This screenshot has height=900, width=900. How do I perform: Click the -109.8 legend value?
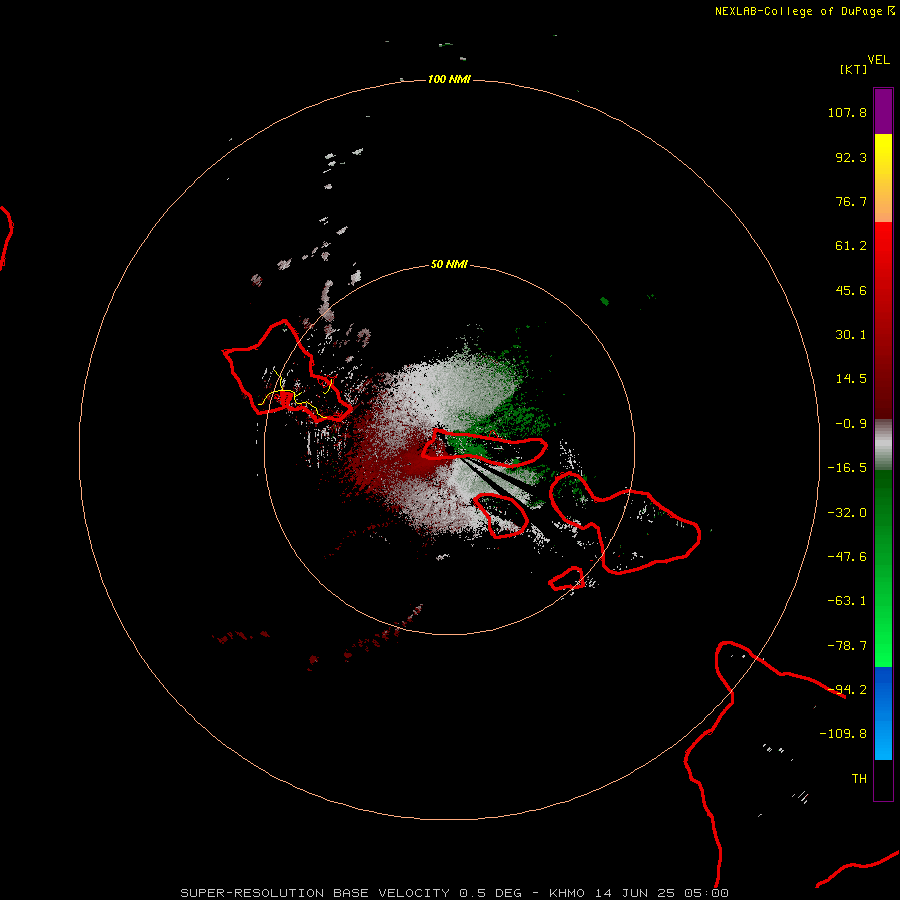pyautogui.click(x=843, y=734)
